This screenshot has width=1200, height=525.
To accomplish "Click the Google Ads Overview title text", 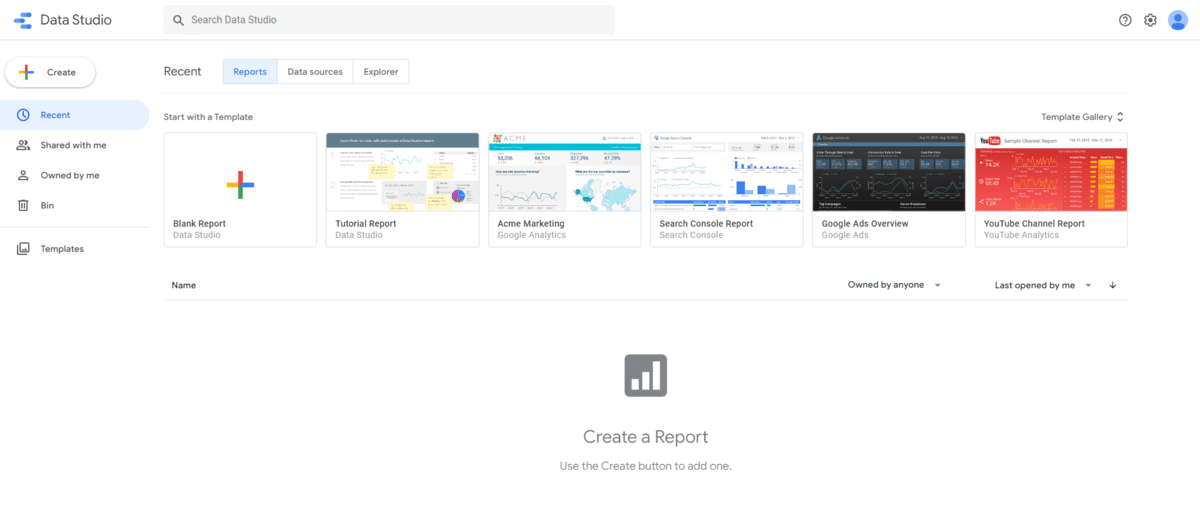I will pos(865,224).
